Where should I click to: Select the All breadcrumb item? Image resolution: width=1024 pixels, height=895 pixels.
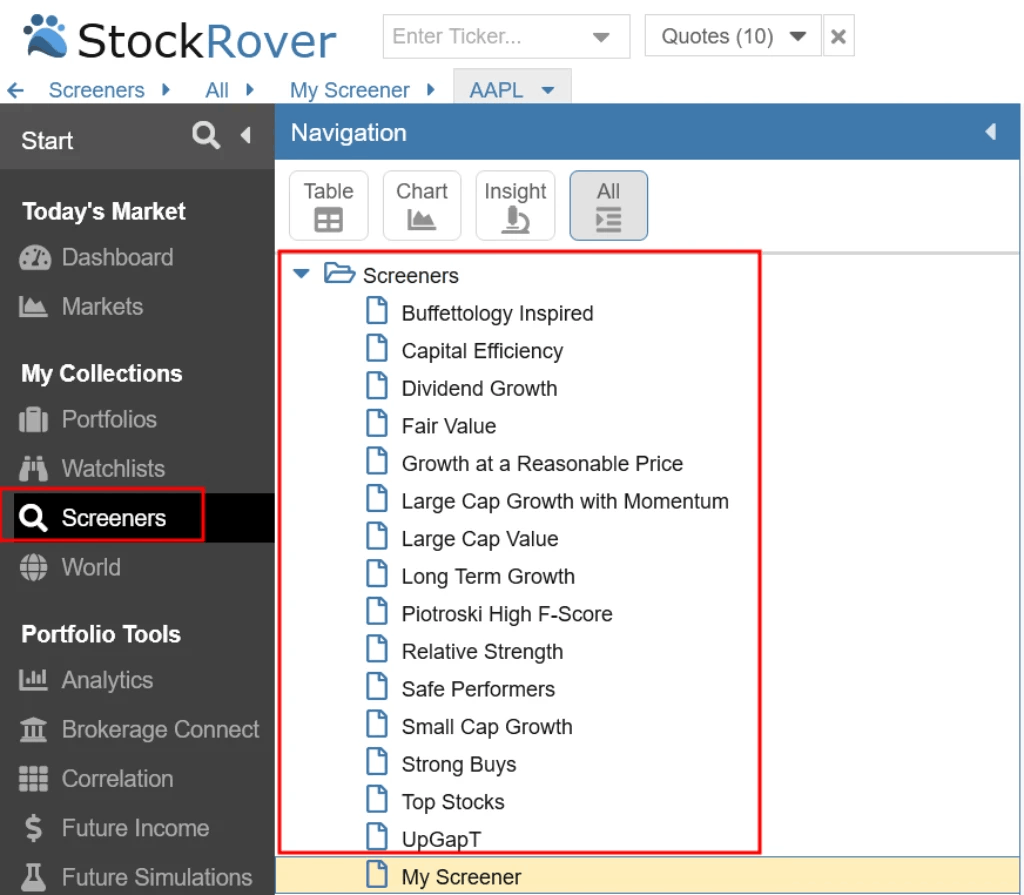point(216,89)
